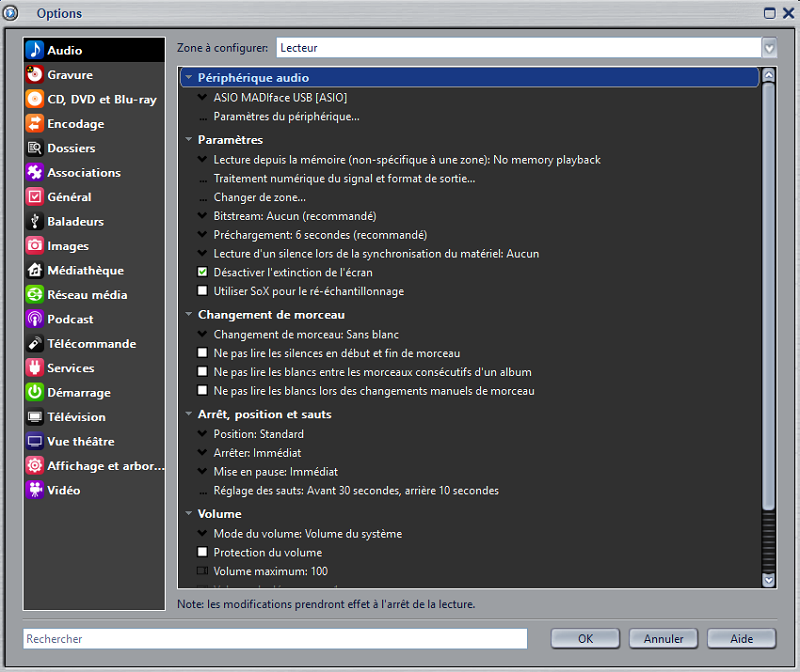
Task: Collapse the Paramètres section triangle
Action: 189,139
